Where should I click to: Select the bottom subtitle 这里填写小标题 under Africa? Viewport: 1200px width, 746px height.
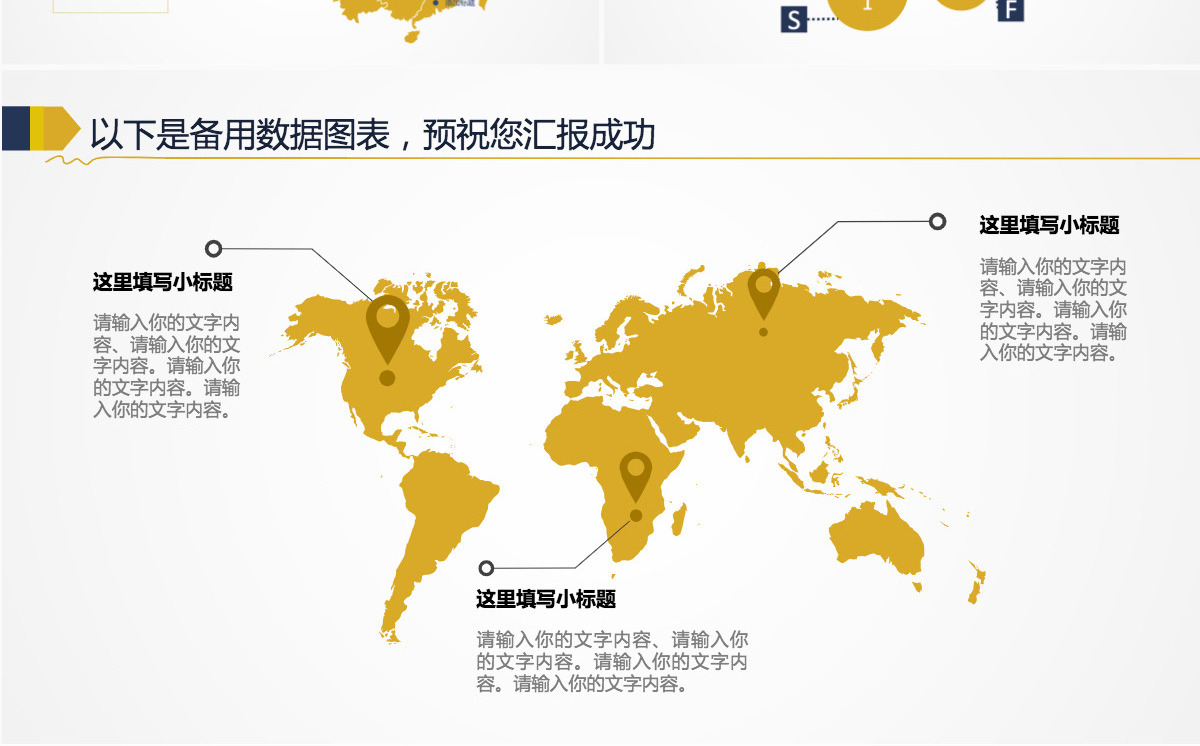(x=546, y=599)
